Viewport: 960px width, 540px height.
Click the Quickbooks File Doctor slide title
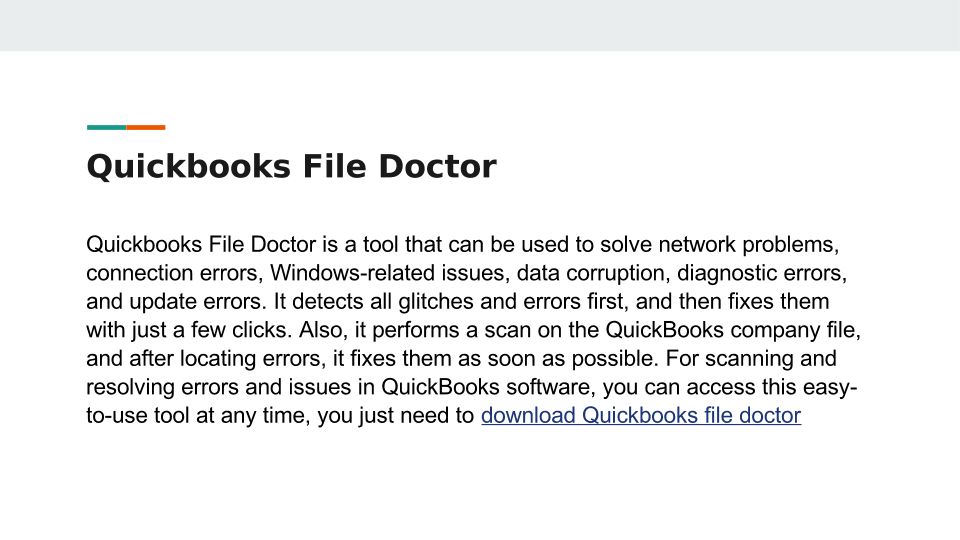pos(291,167)
